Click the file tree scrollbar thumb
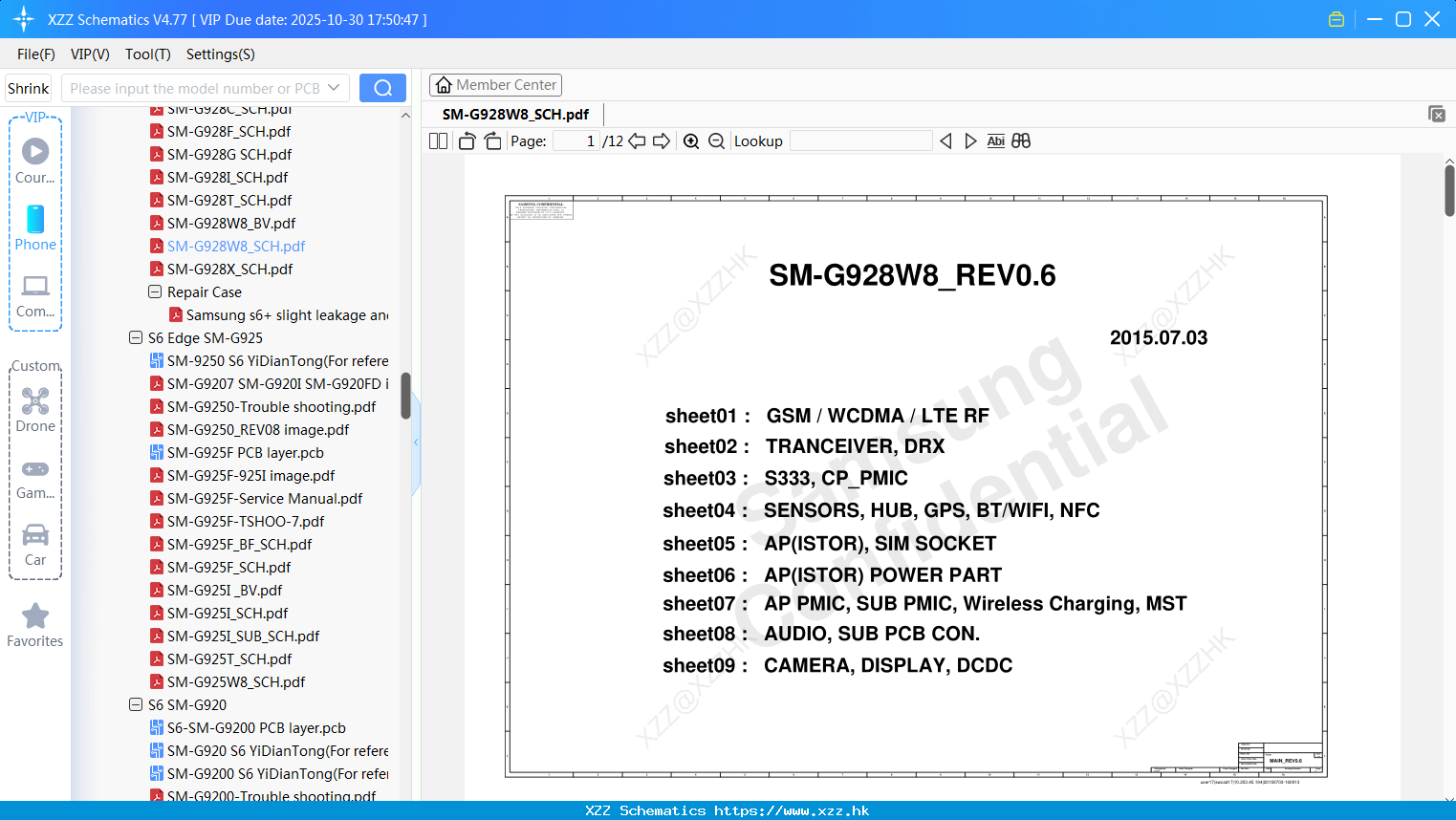 [405, 396]
